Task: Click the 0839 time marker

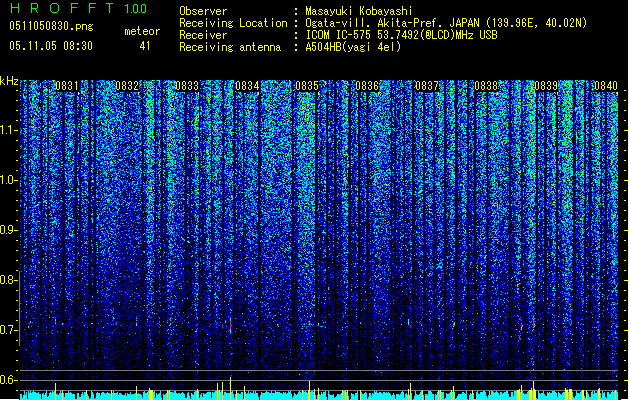Action: pos(546,86)
